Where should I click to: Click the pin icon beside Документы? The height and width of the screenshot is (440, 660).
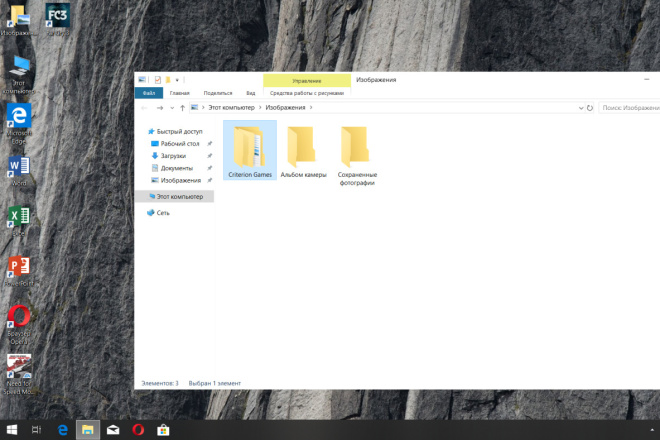pyautogui.click(x=209, y=168)
